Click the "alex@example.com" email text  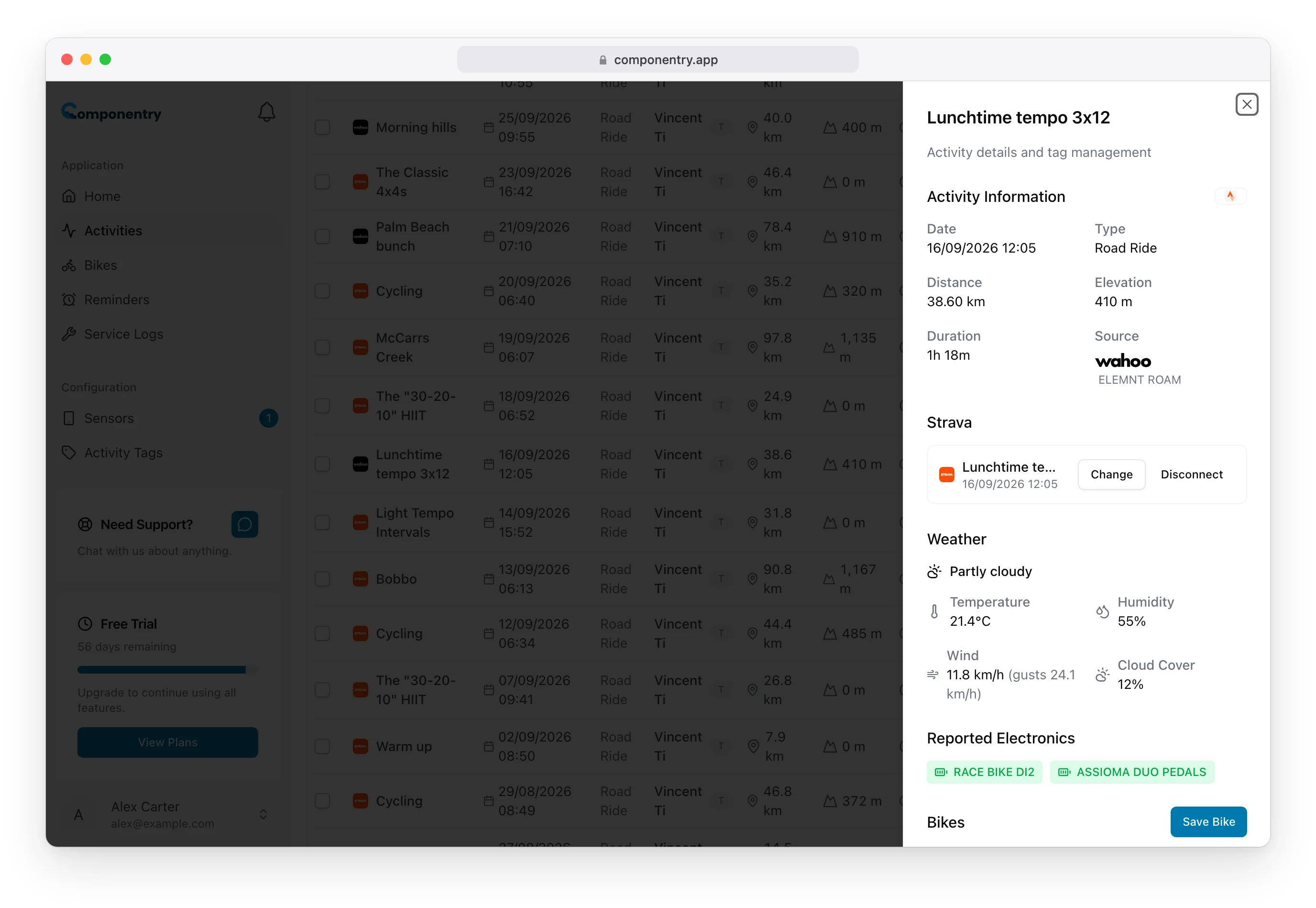click(163, 824)
